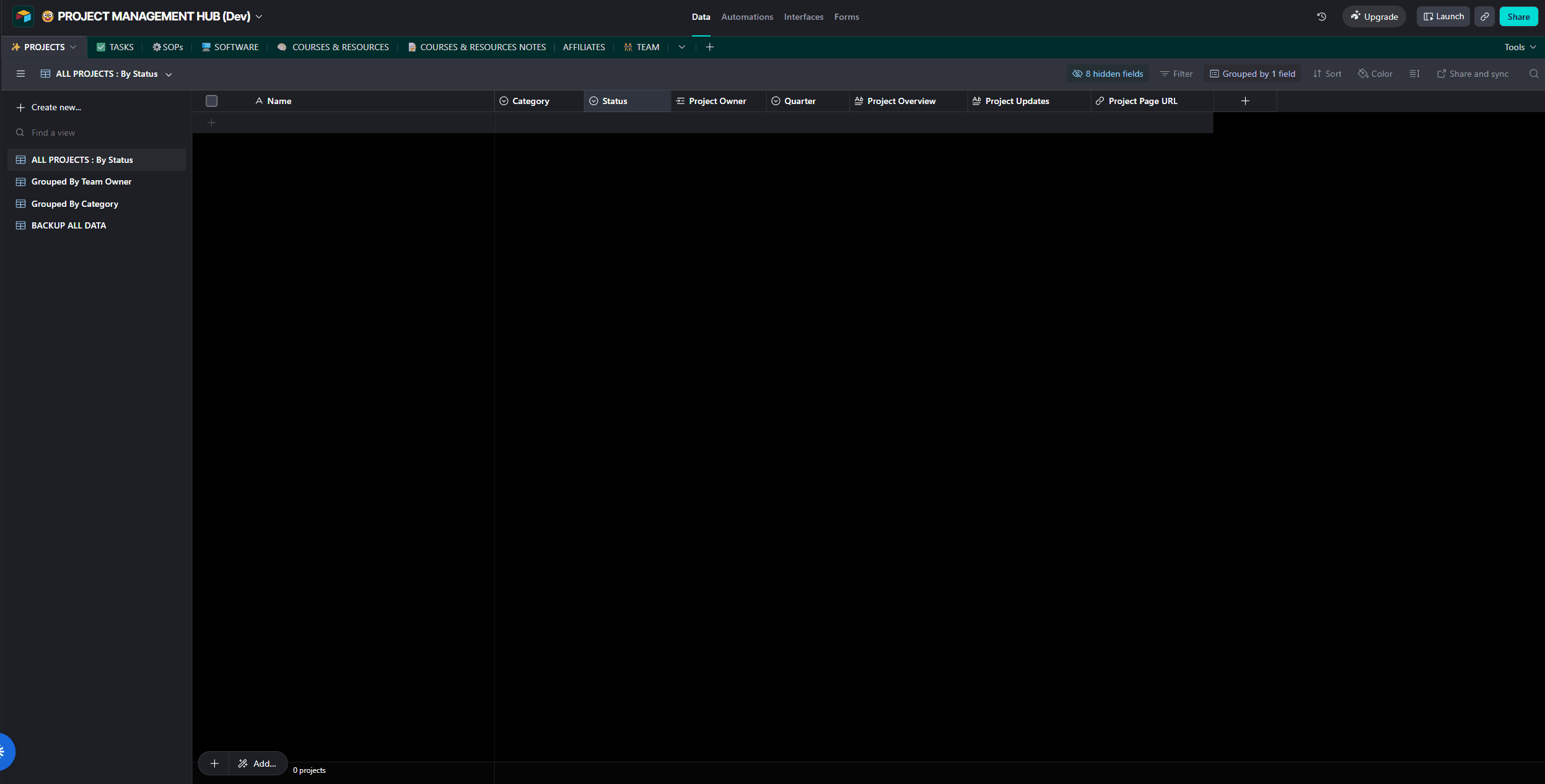Open the Forms tab
Screen dimensions: 1545x784
pos(846,17)
